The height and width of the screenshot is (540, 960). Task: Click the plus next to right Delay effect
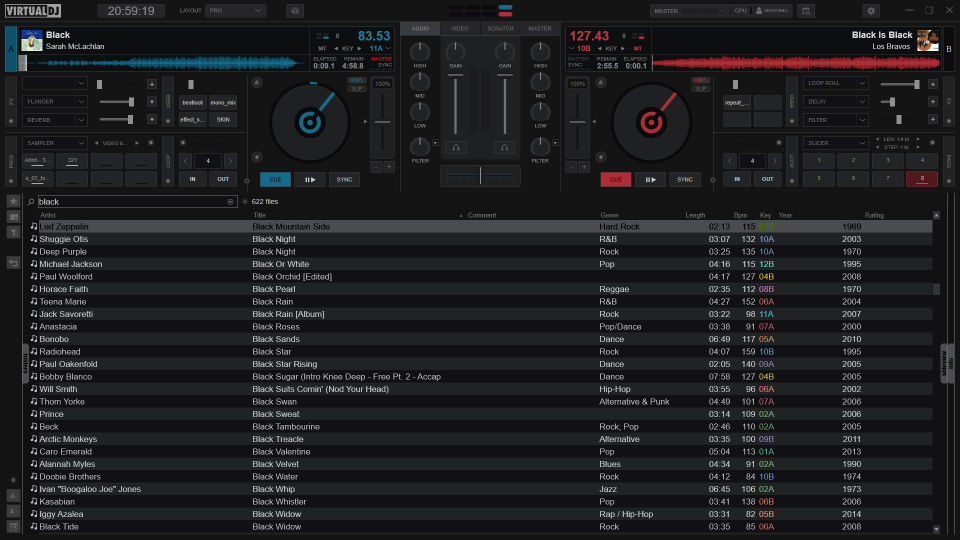tap(932, 102)
